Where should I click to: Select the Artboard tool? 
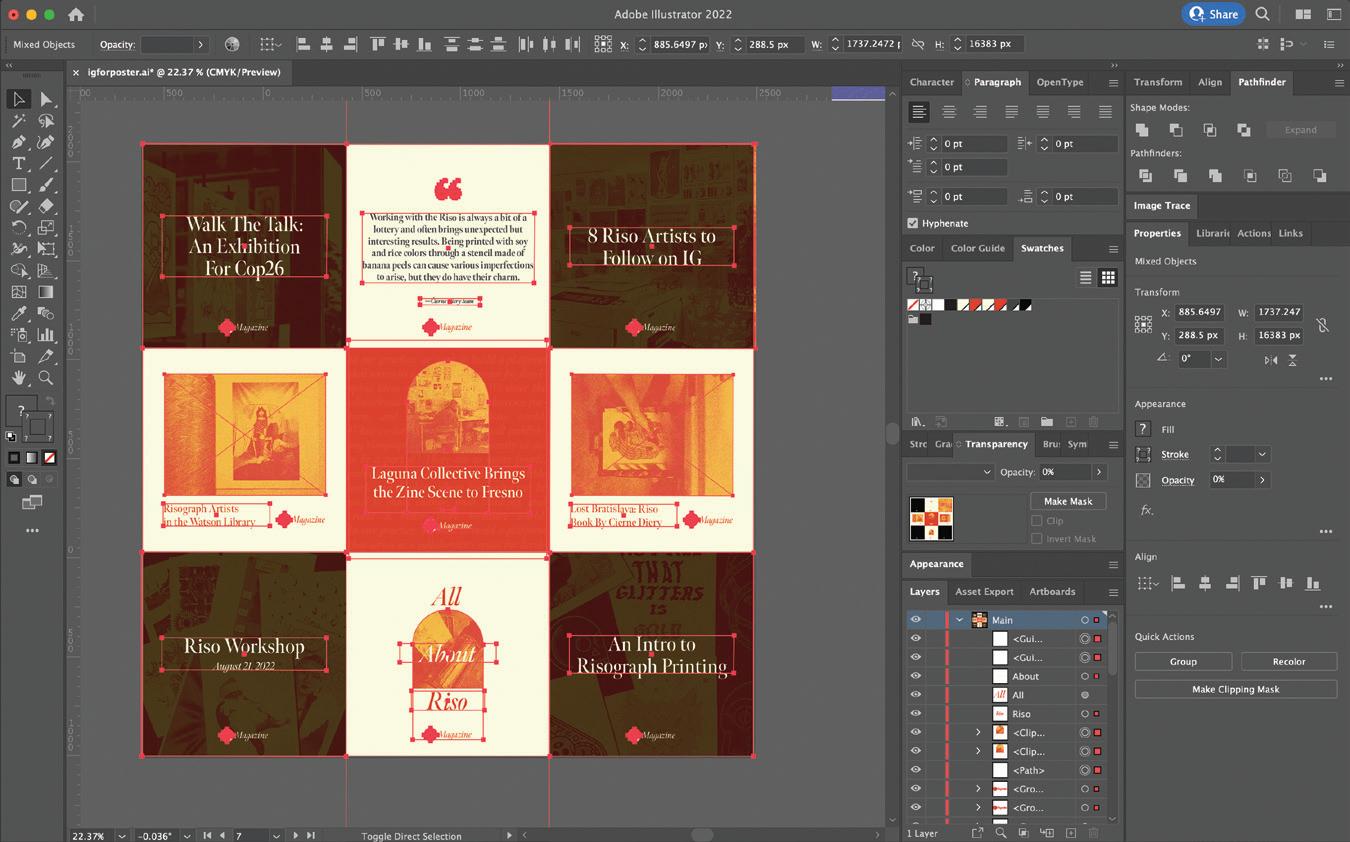[x=18, y=357]
